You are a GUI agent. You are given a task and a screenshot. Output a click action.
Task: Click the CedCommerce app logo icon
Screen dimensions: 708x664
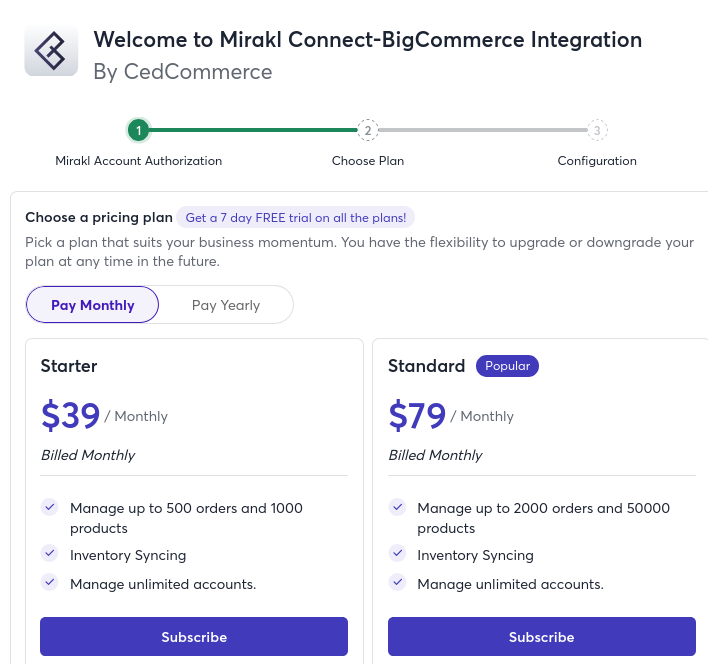(51, 50)
